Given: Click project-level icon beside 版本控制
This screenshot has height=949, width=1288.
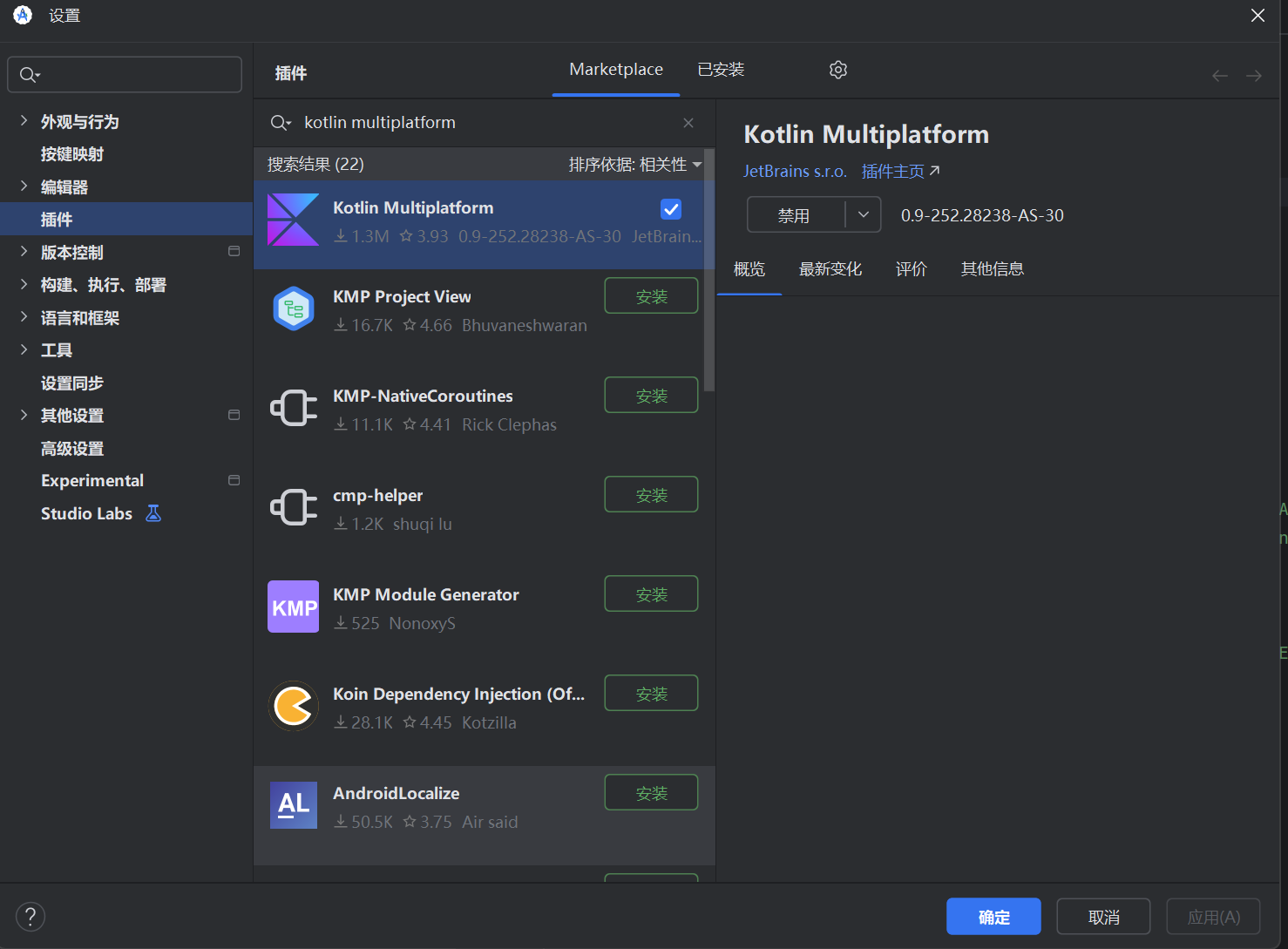Looking at the screenshot, I should coord(234,252).
